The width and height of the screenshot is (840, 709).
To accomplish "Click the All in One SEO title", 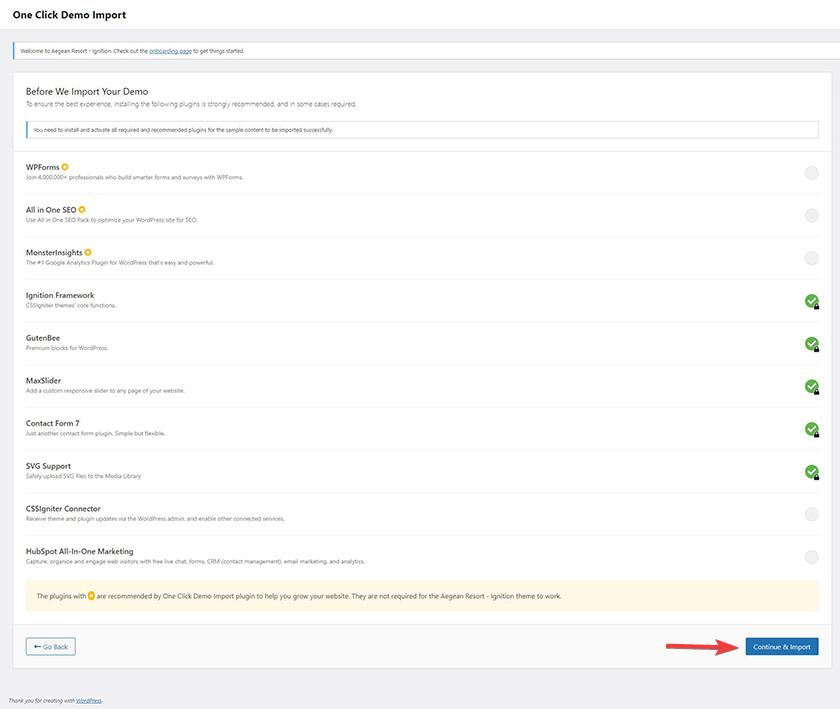I will tap(51, 210).
